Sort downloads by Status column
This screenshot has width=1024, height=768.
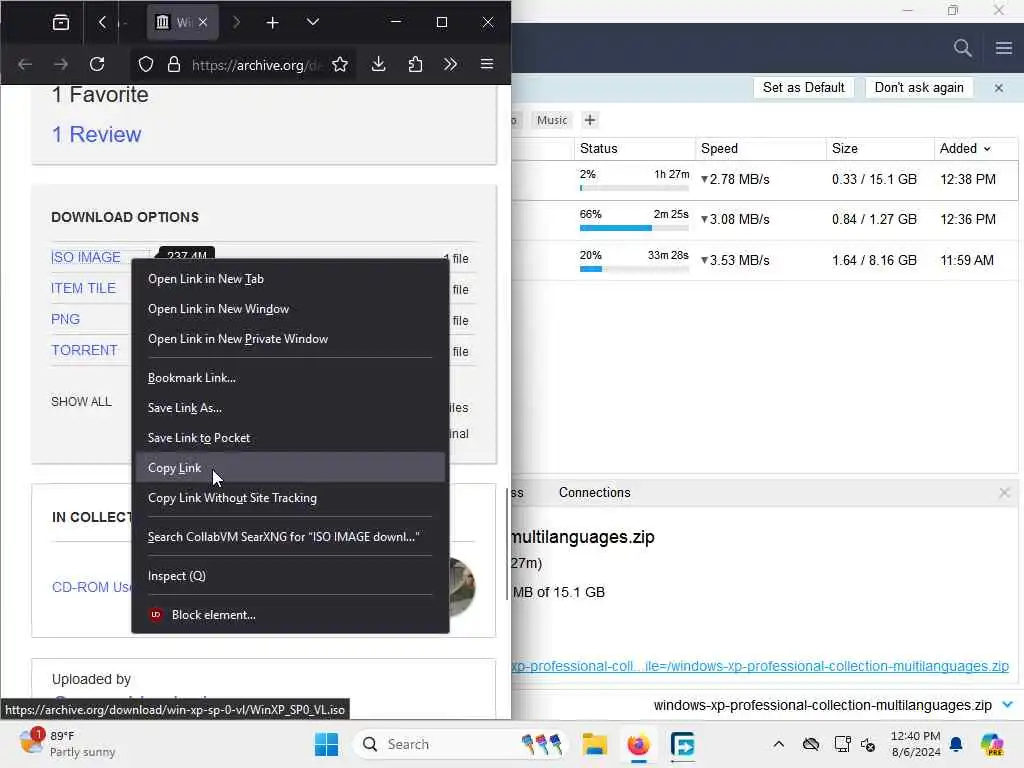[634, 148]
